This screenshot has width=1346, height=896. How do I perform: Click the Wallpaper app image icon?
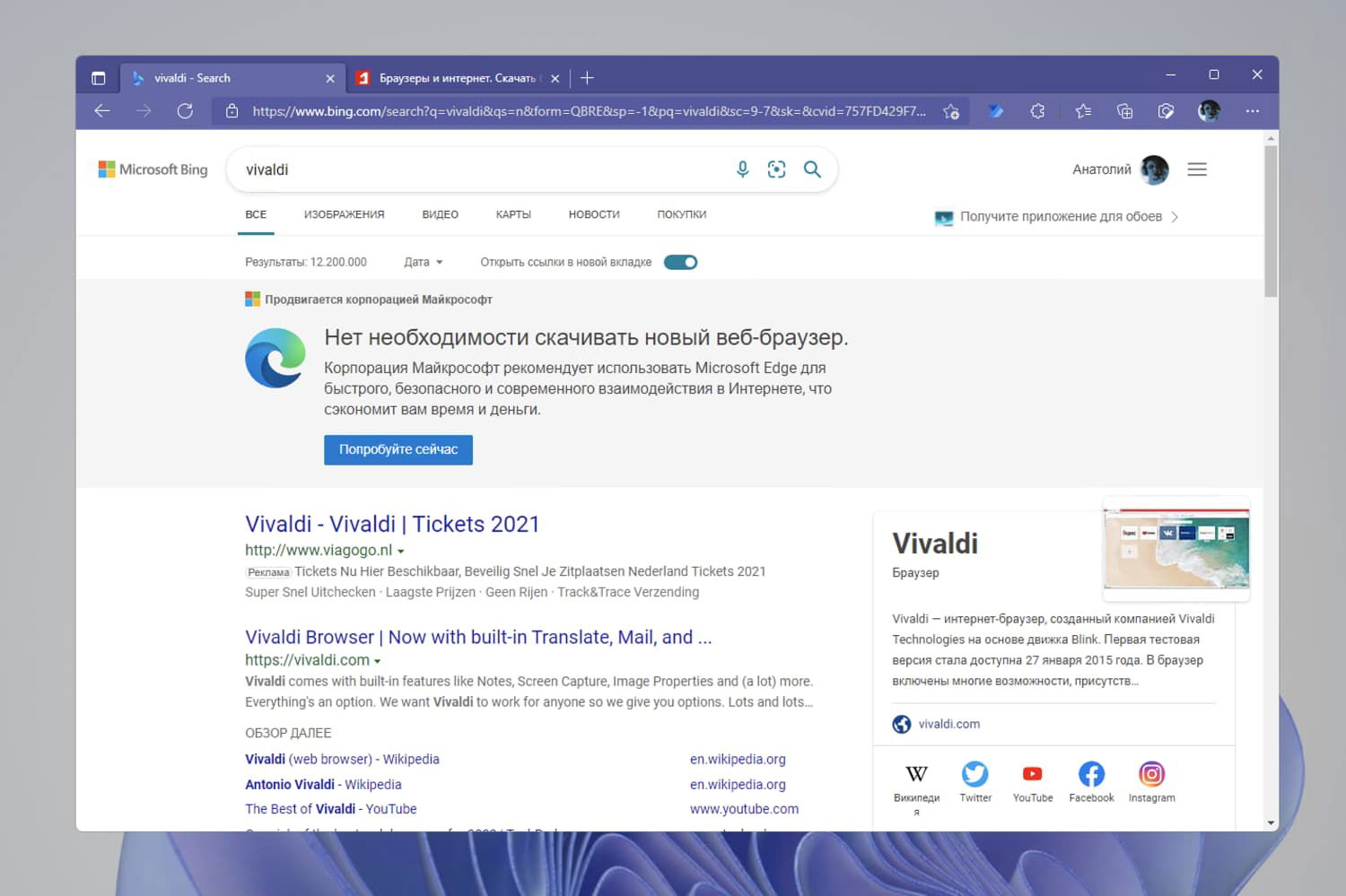click(944, 218)
